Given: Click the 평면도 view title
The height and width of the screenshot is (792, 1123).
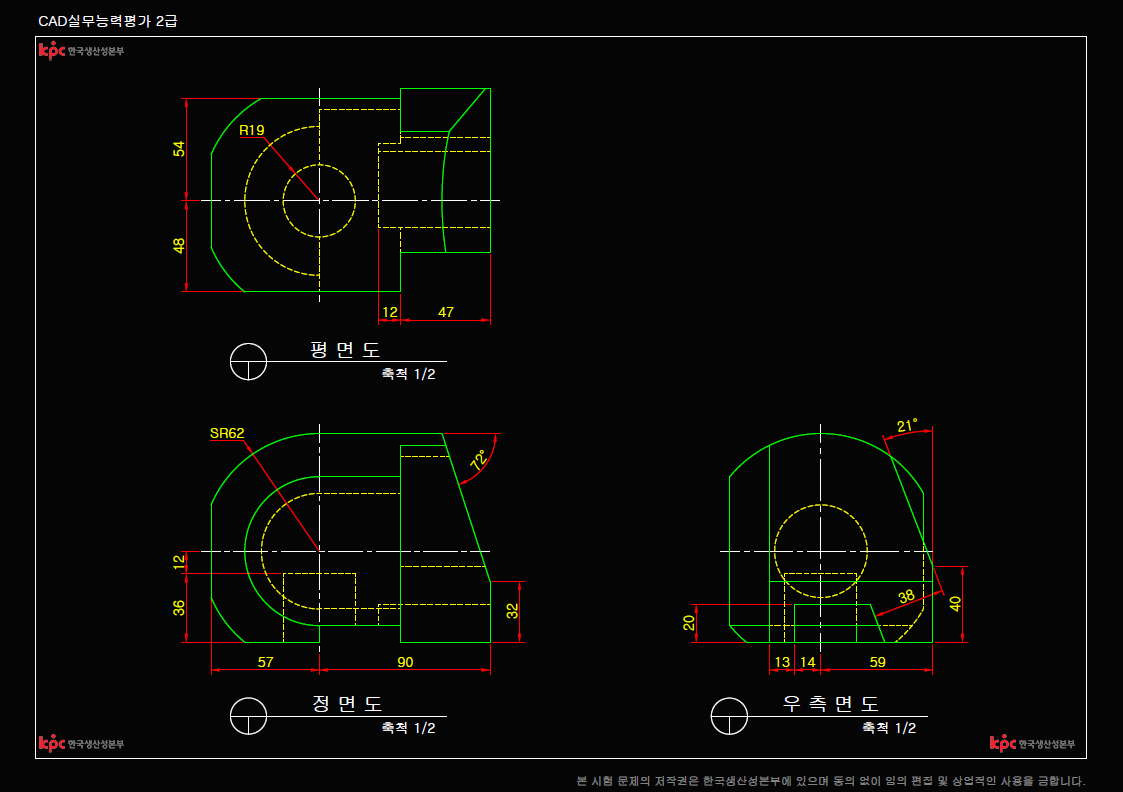Looking at the screenshot, I should pos(344,349).
